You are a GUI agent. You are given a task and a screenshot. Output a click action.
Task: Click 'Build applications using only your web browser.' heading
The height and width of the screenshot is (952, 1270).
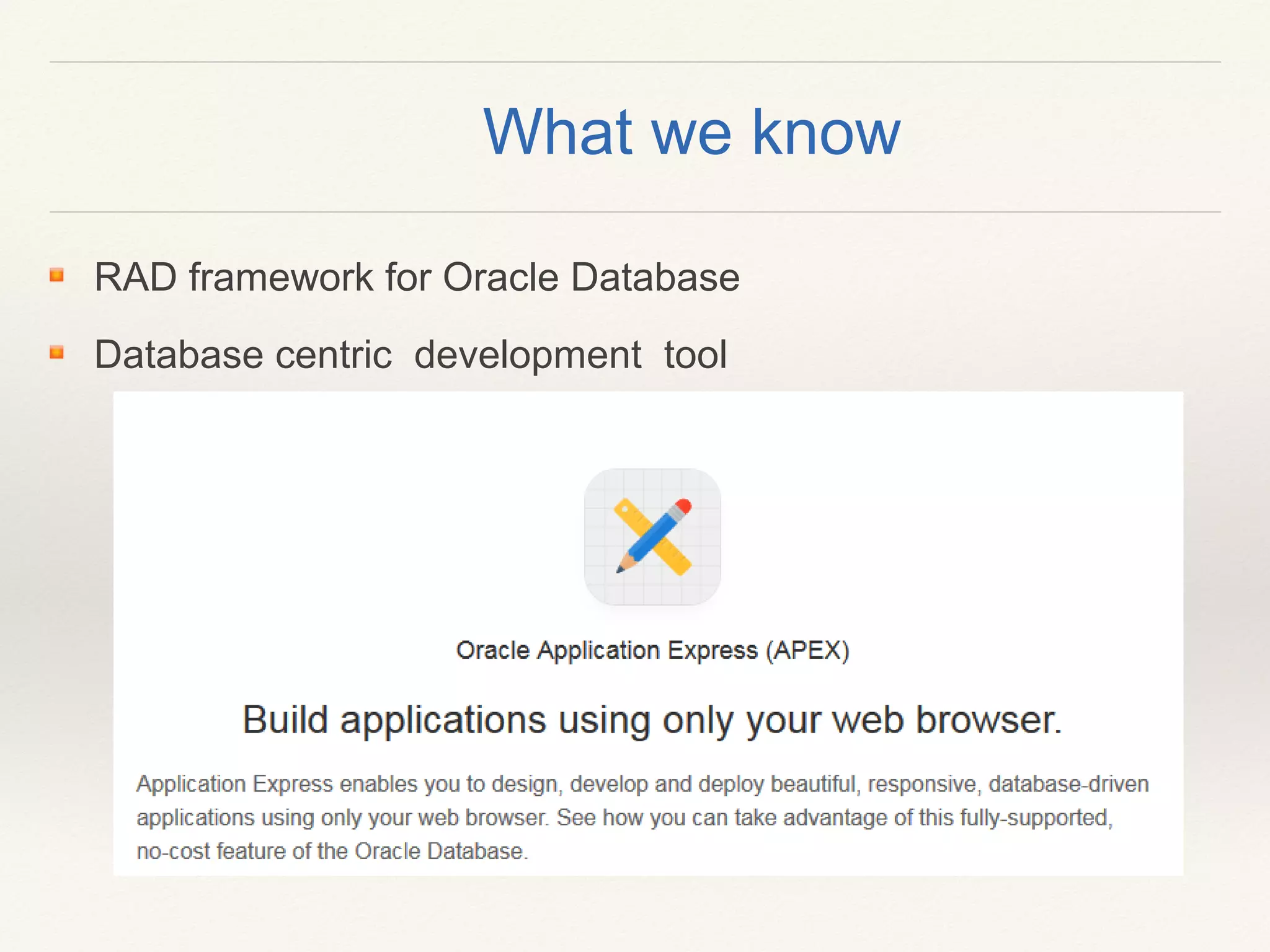tap(652, 720)
